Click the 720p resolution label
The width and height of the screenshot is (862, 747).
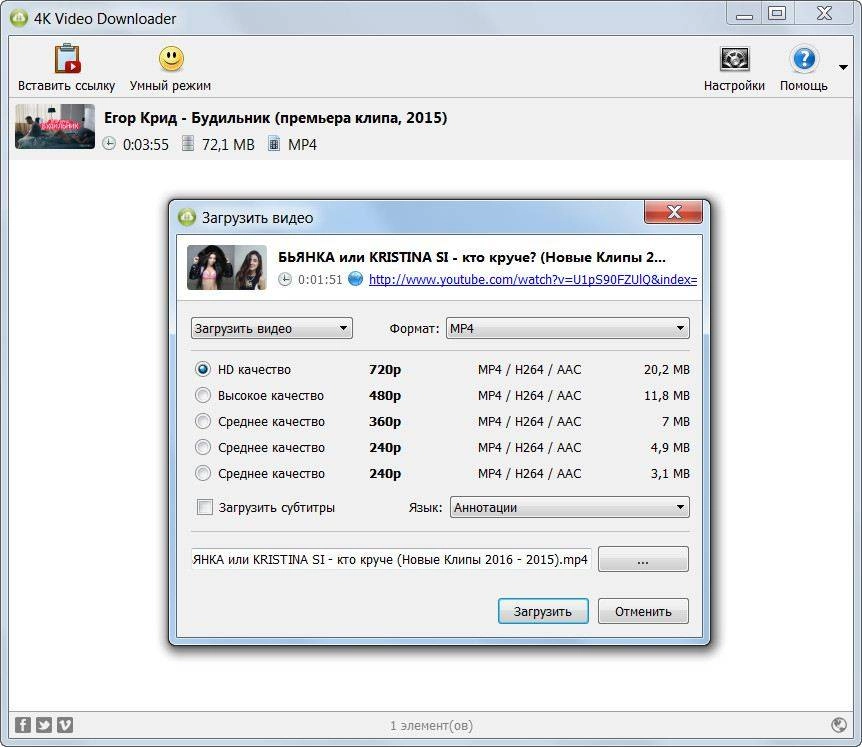coord(385,369)
